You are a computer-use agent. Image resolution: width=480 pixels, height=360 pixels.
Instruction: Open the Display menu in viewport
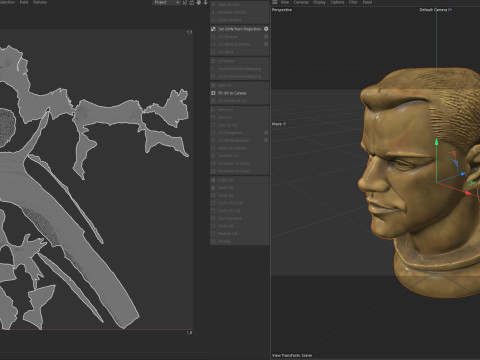[x=319, y=2]
